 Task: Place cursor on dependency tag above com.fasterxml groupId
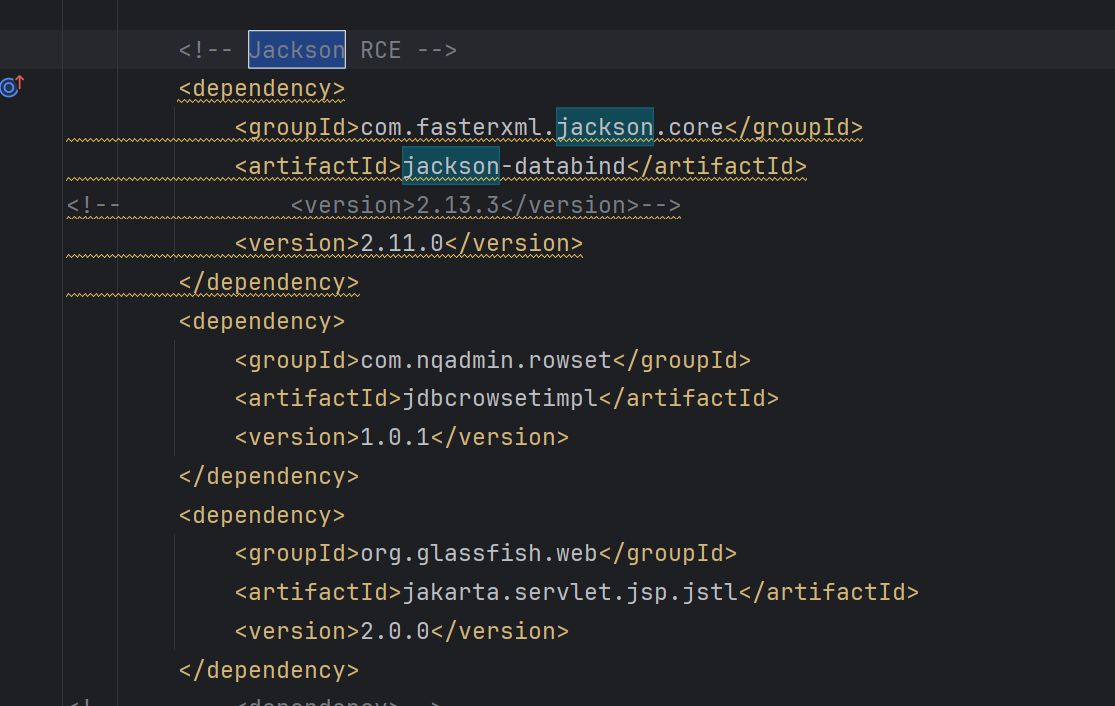(262, 89)
